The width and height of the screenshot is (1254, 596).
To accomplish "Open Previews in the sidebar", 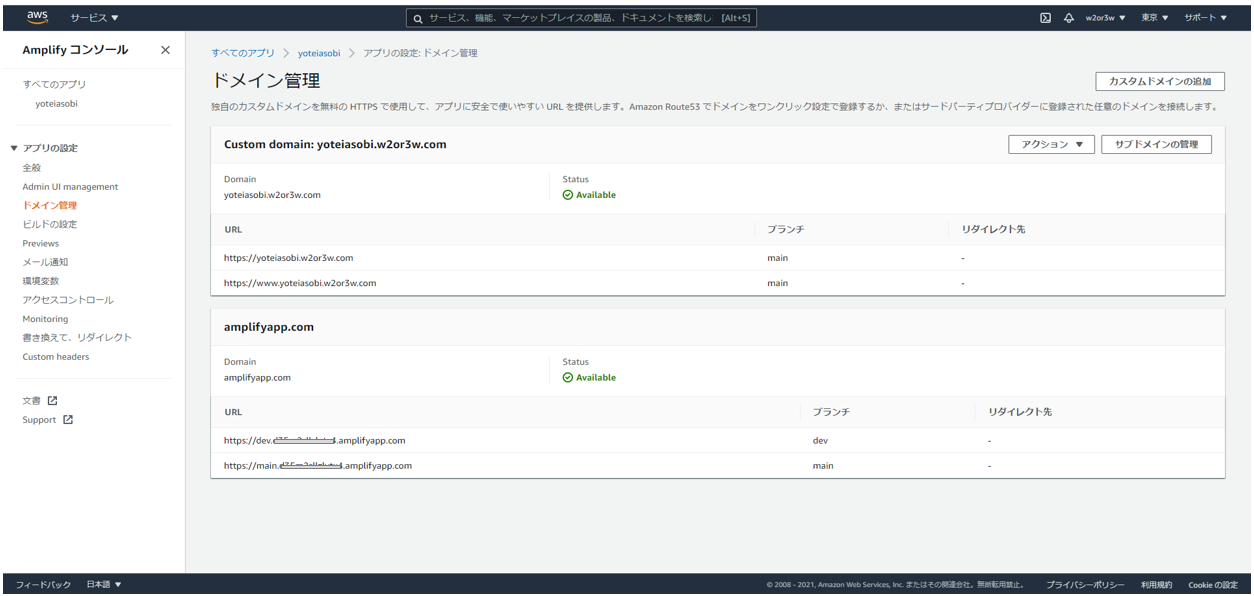I will [41, 243].
